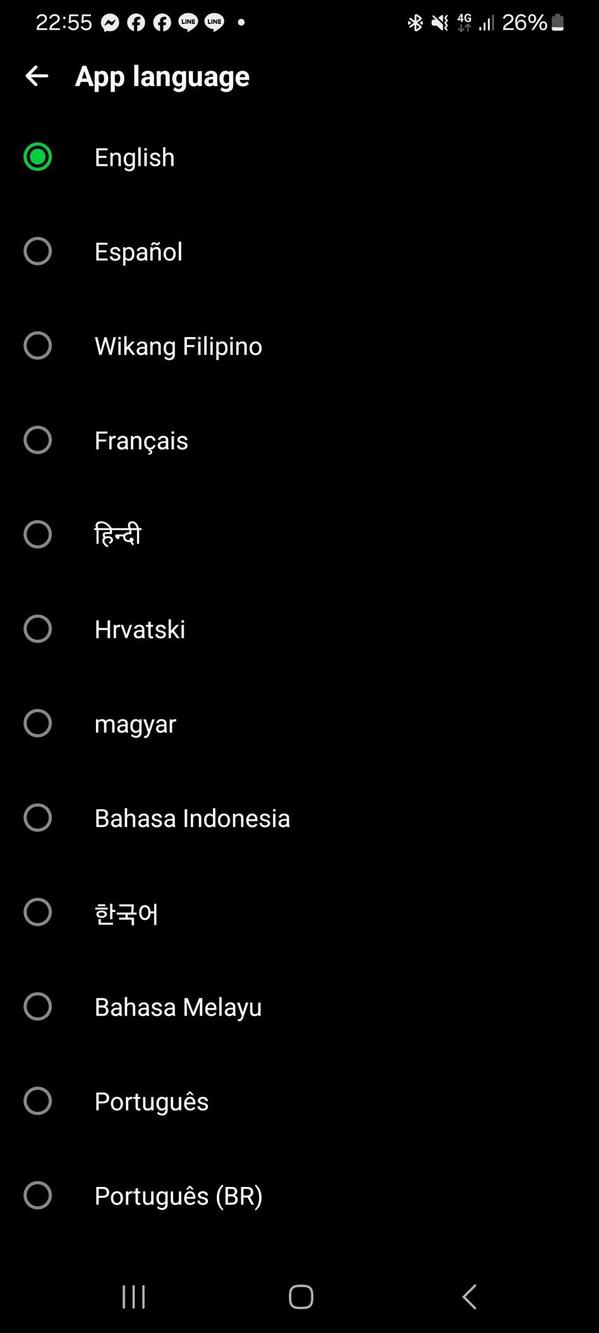The image size is (599, 1333).
Task: Tap the Bluetooth icon in status bar
Action: [x=415, y=22]
